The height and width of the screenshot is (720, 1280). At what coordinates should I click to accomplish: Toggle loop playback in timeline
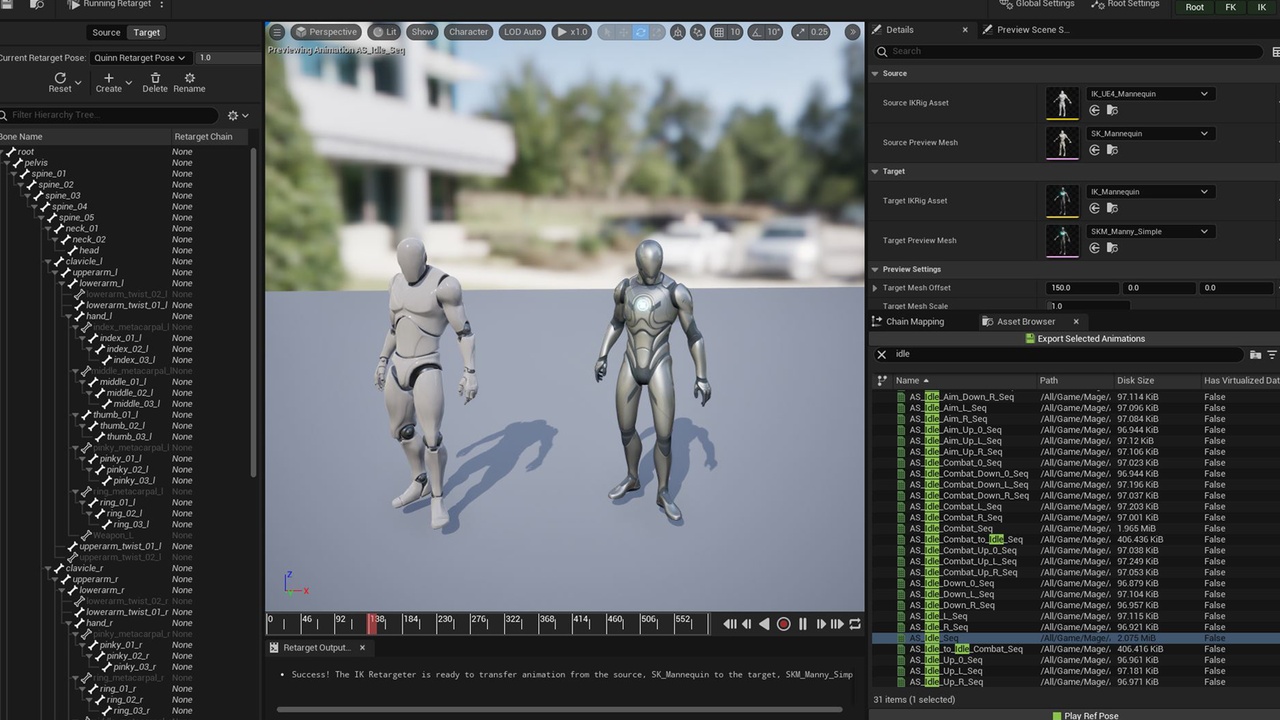click(x=855, y=624)
